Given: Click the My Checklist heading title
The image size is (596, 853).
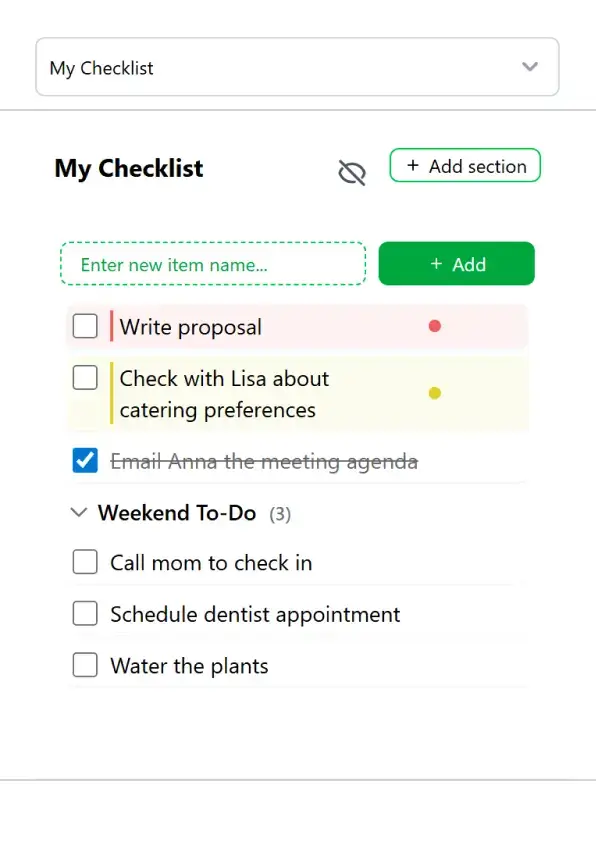Looking at the screenshot, I should click(x=129, y=169).
